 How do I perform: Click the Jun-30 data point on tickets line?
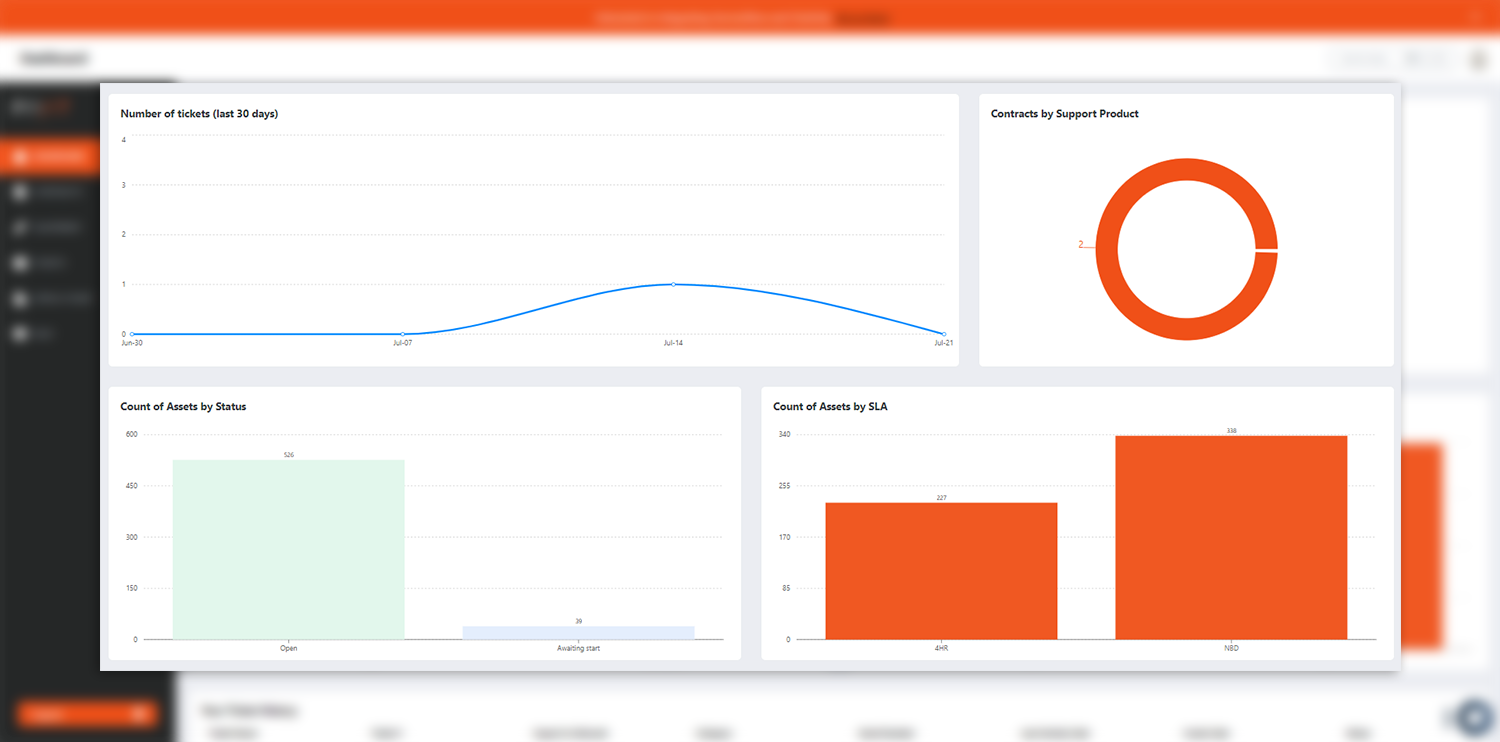[x=131, y=334]
